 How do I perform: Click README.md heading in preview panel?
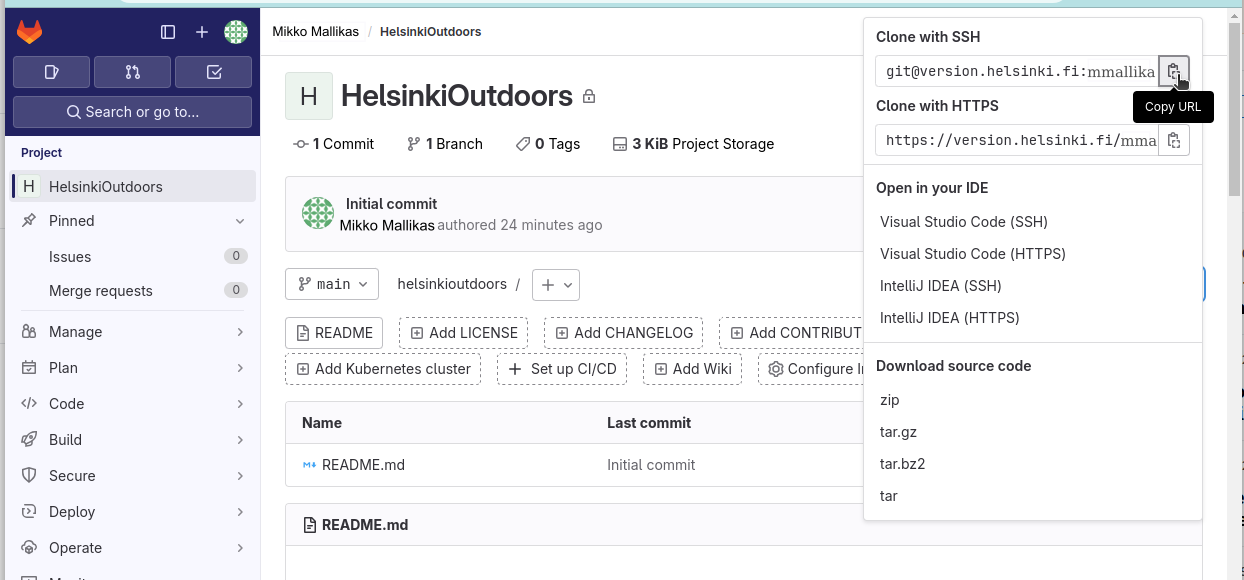coord(365,525)
